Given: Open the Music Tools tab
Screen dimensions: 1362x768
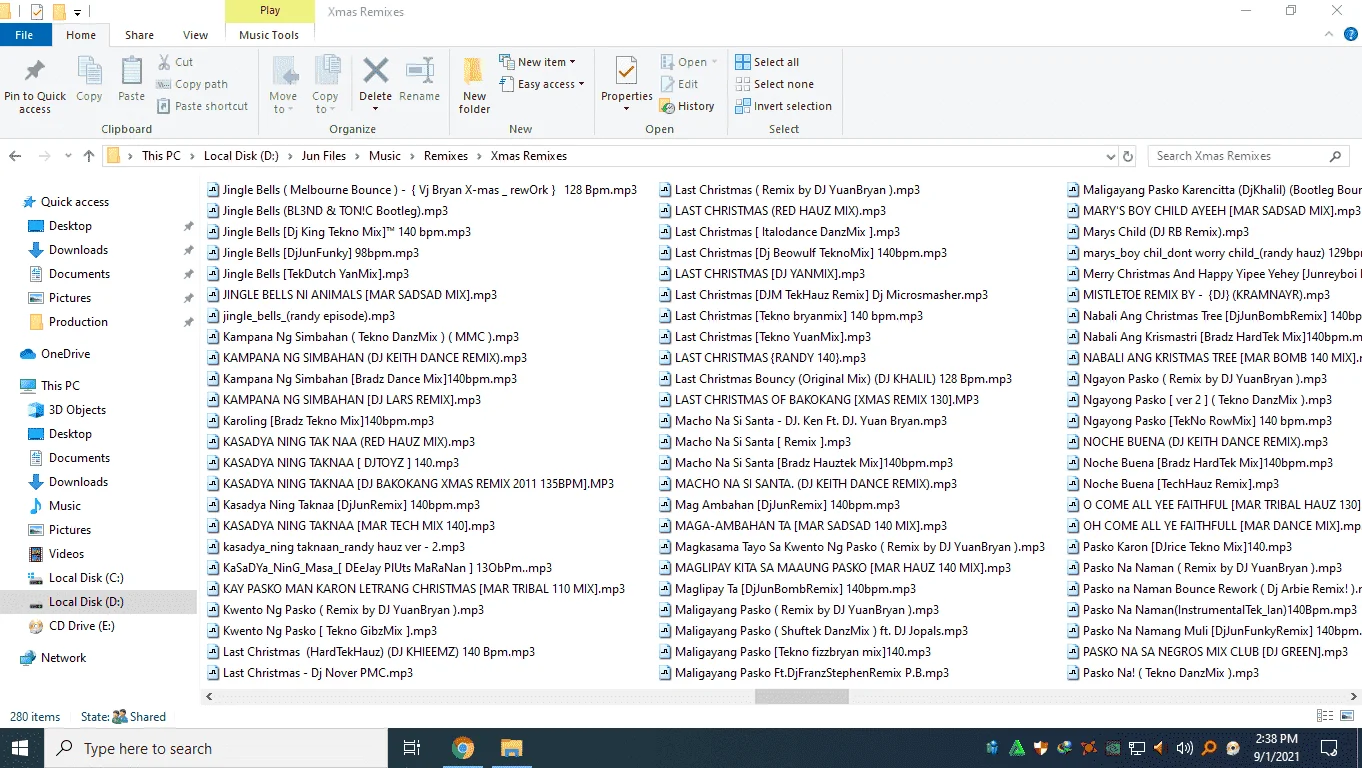Looking at the screenshot, I should click(269, 35).
